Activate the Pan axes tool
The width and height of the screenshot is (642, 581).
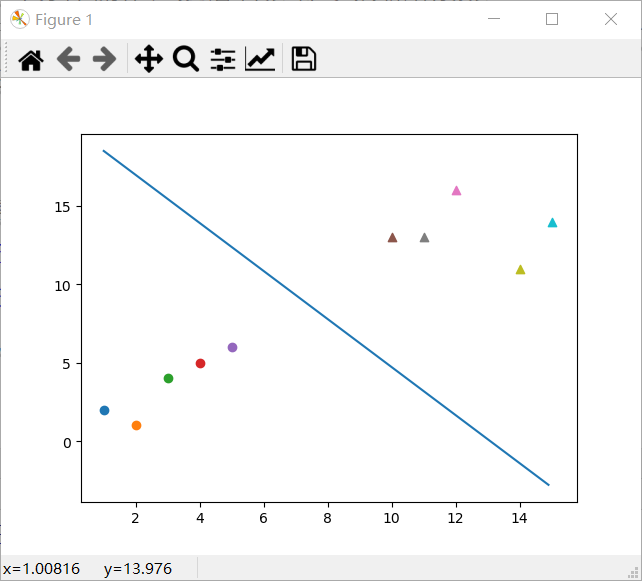point(148,60)
